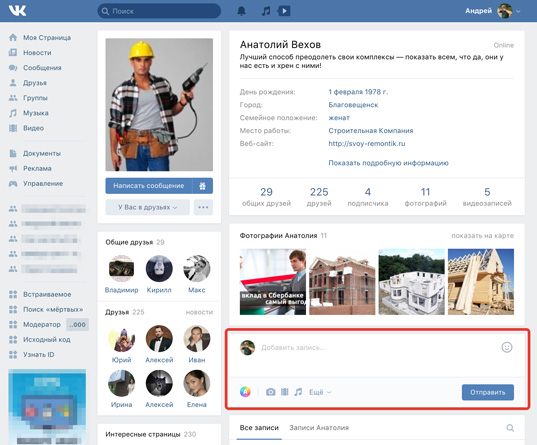
Task: Expand the «У Вас в друзьях» dropdown
Action: 148,207
